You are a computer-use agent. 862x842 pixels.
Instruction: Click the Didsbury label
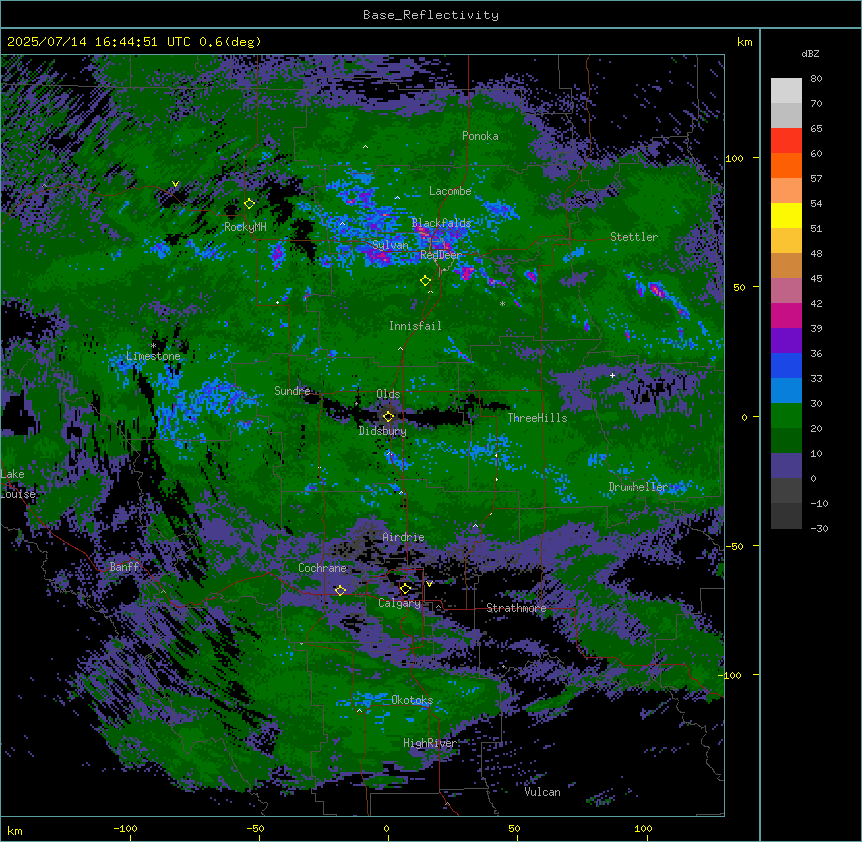pos(383,431)
